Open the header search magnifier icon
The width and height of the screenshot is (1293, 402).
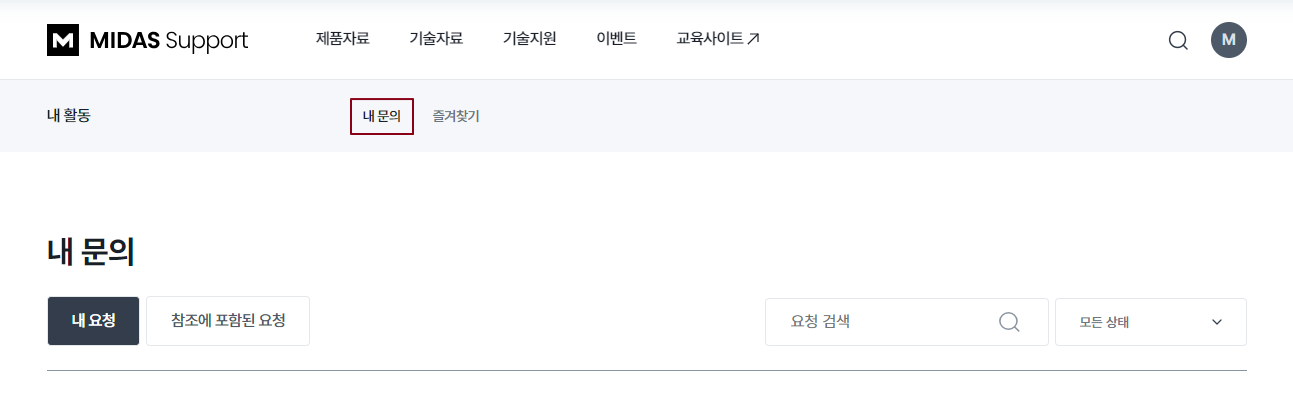click(1178, 40)
